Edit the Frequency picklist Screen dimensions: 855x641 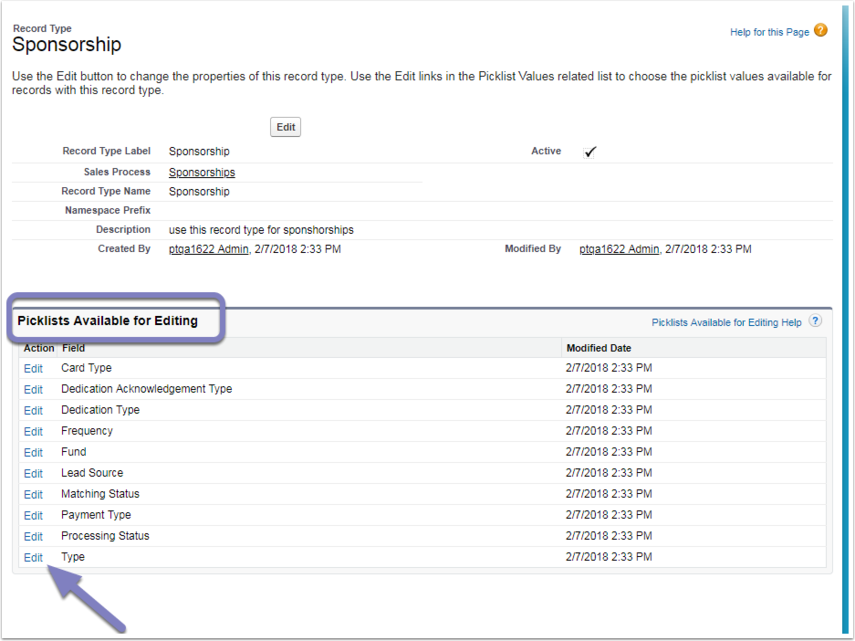pos(33,432)
